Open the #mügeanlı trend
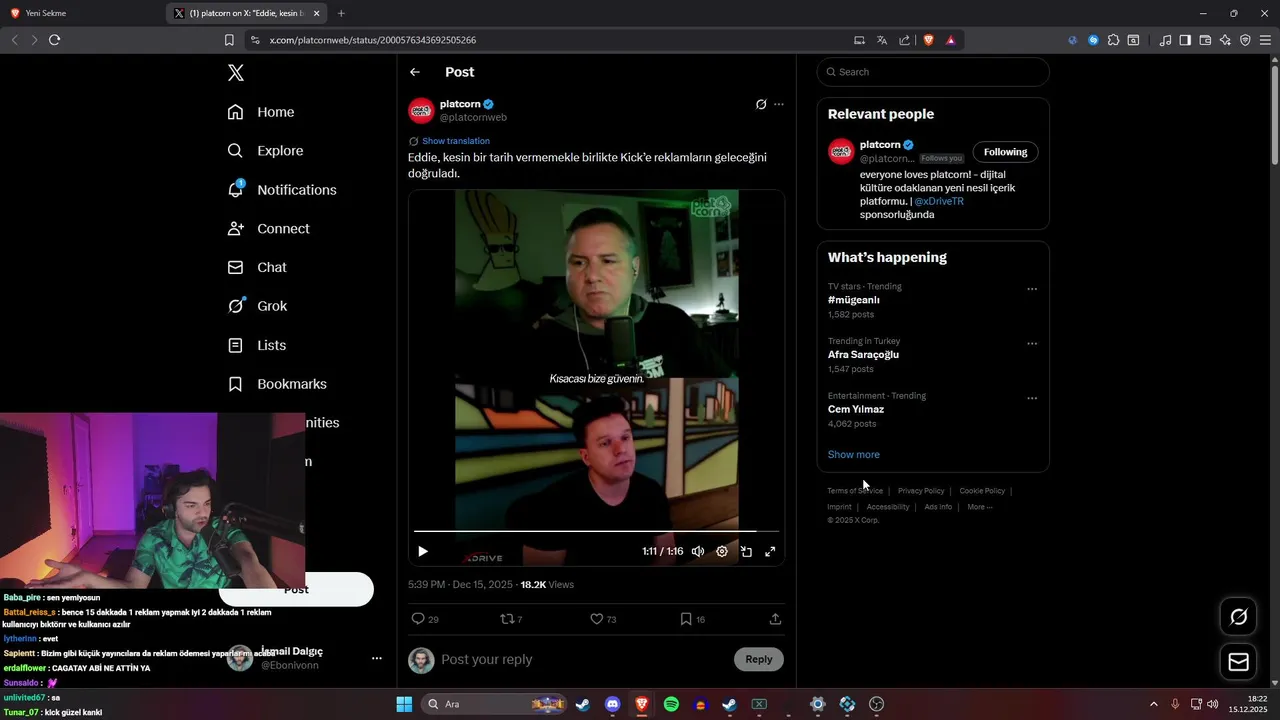The width and height of the screenshot is (1280, 720). (854, 300)
